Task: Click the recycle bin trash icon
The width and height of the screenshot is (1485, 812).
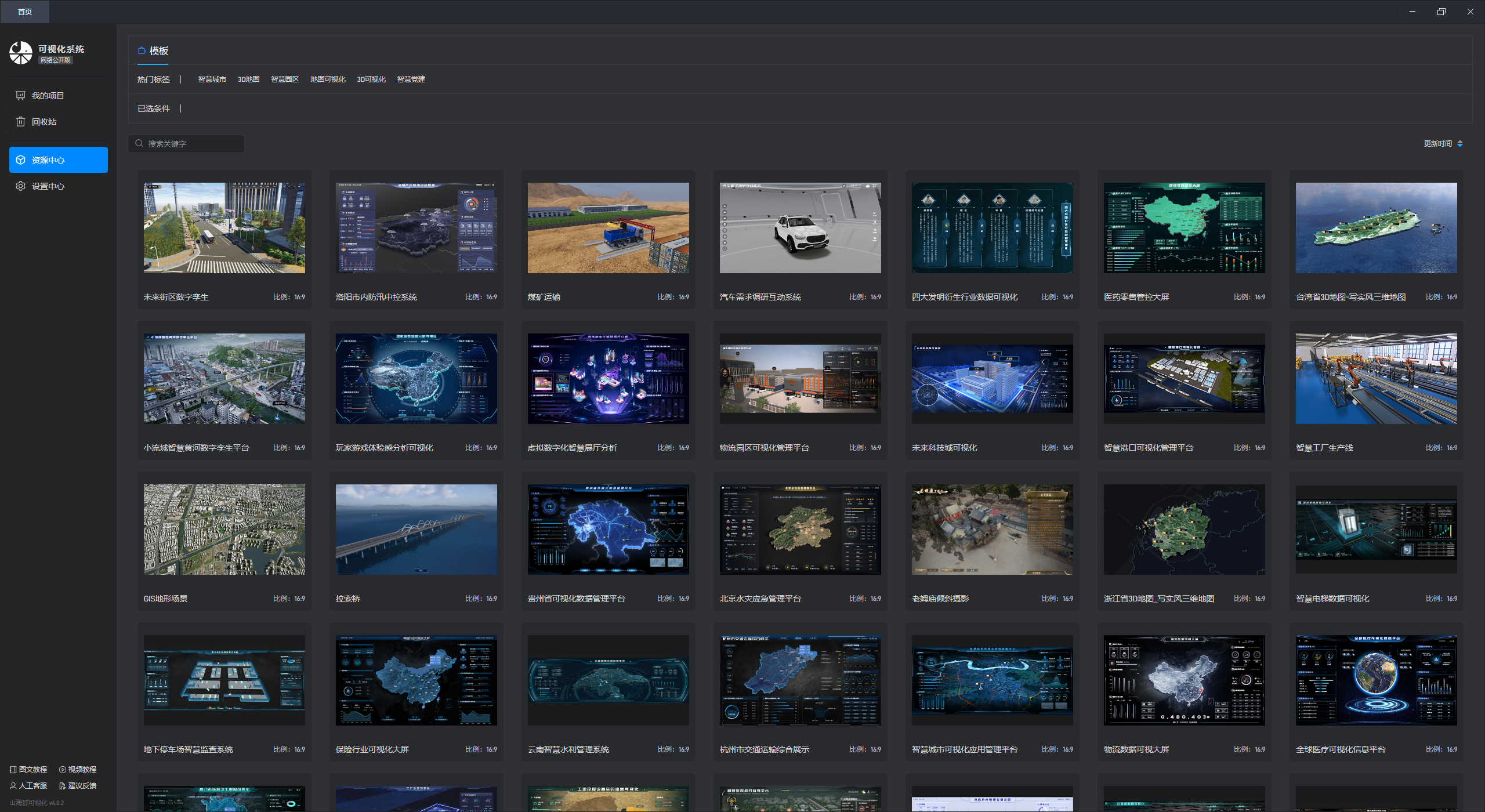Action: [20, 121]
